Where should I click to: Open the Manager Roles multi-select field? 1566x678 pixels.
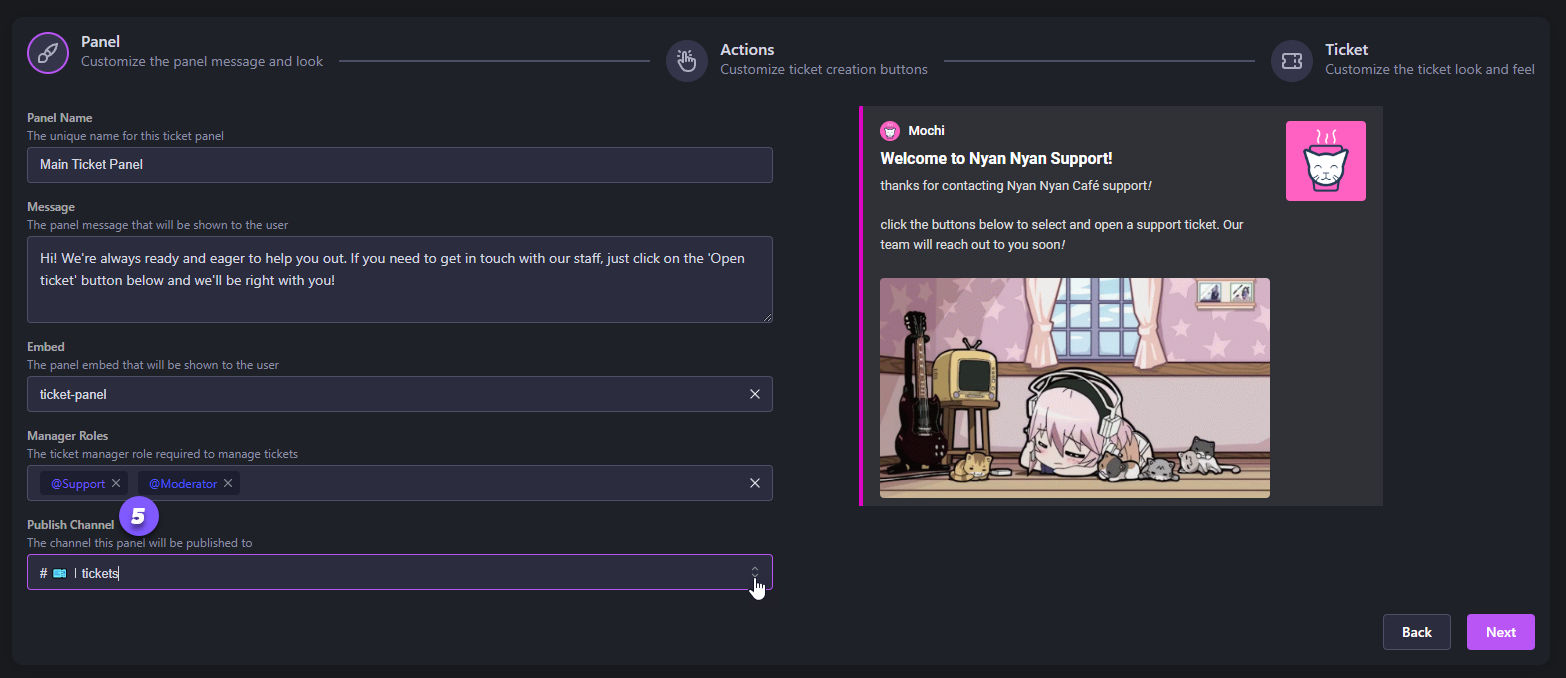tap(490, 484)
